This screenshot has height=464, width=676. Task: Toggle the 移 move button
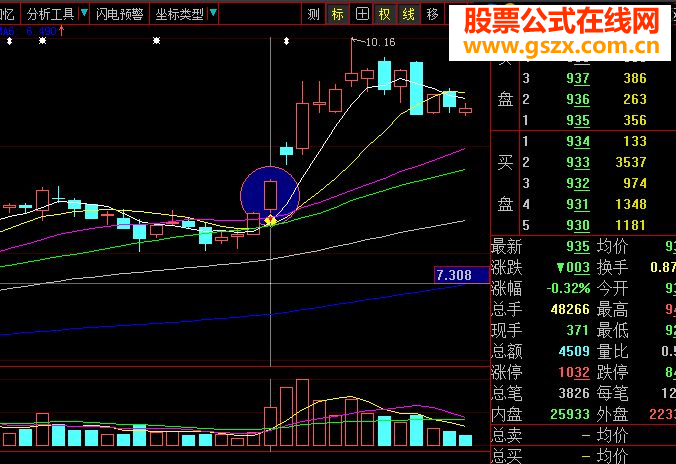point(432,14)
